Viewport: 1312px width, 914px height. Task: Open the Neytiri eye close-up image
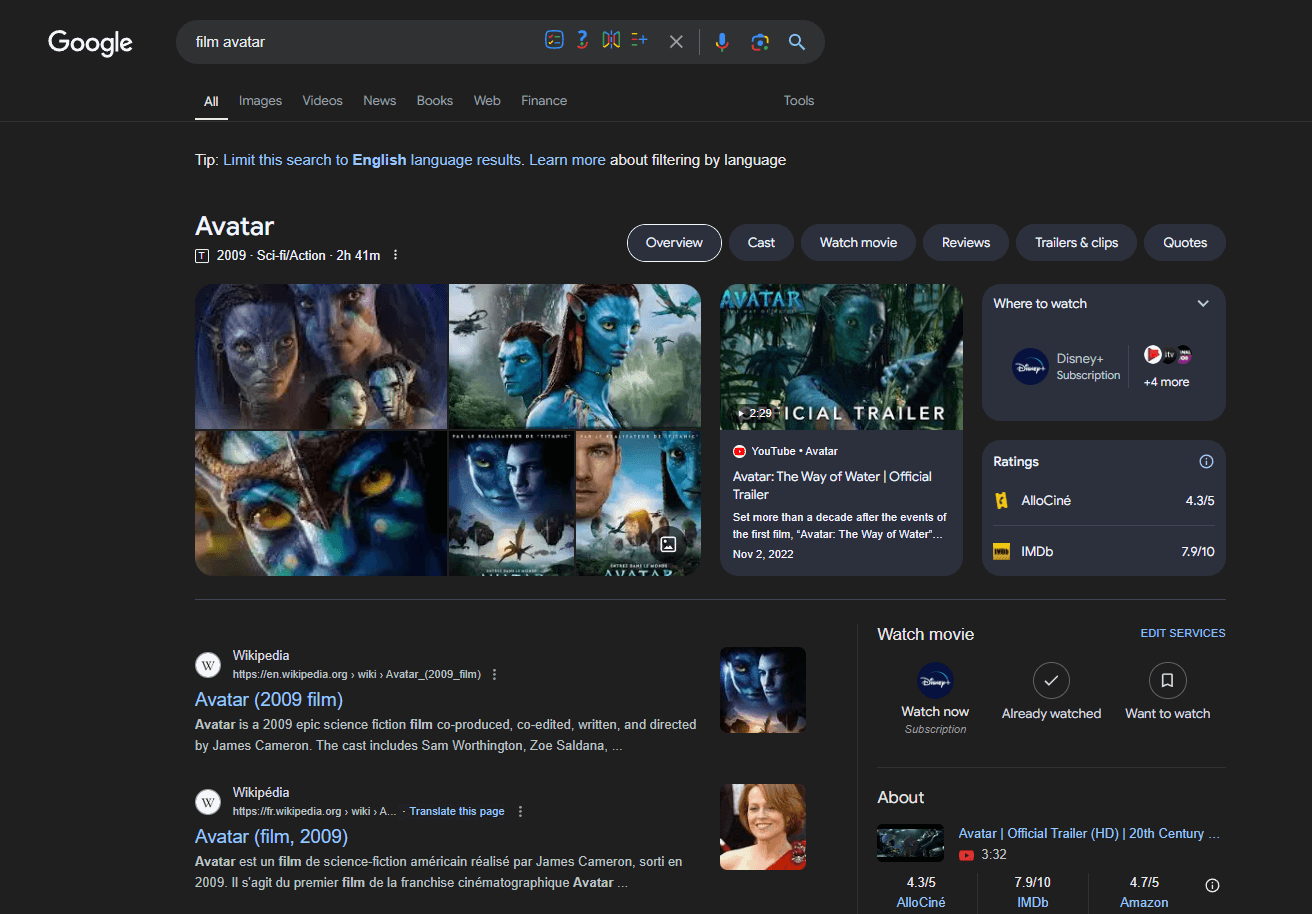pyautogui.click(x=321, y=504)
